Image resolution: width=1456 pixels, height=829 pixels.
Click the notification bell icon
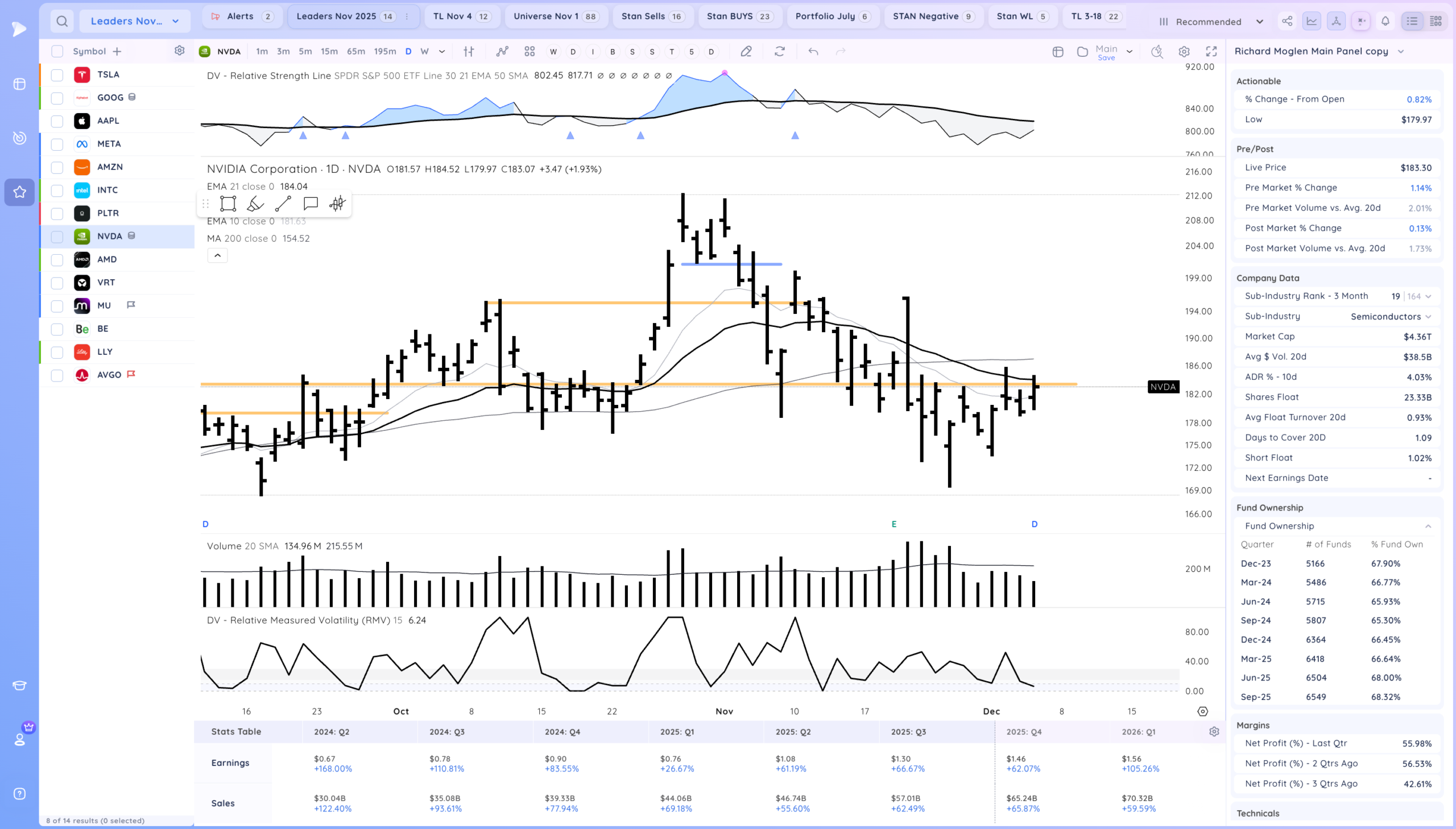(1385, 22)
